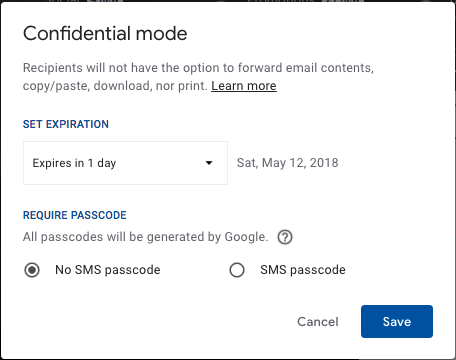Click the 'SET EXPIRATION' section heading

[x=66, y=124]
